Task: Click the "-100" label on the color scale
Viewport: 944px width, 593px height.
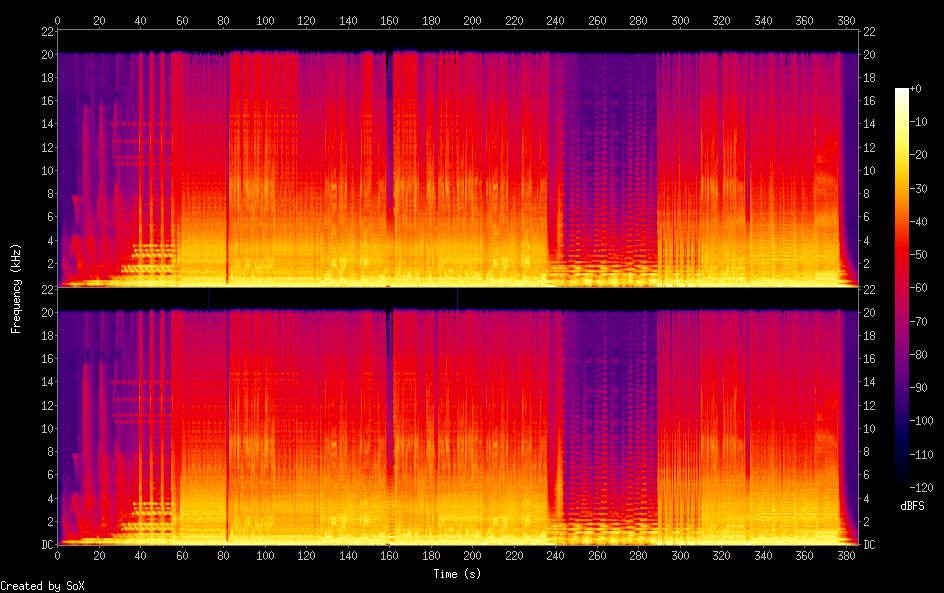Action: (921, 421)
